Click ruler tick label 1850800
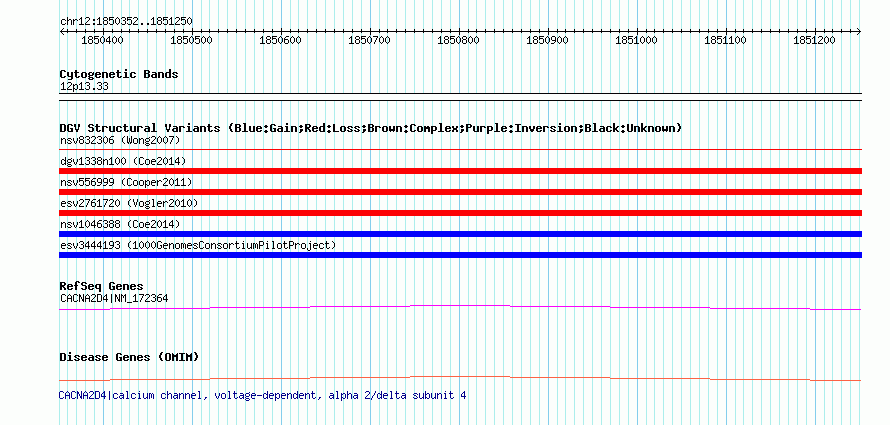Viewport: 890px width, 425px height. click(x=459, y=40)
